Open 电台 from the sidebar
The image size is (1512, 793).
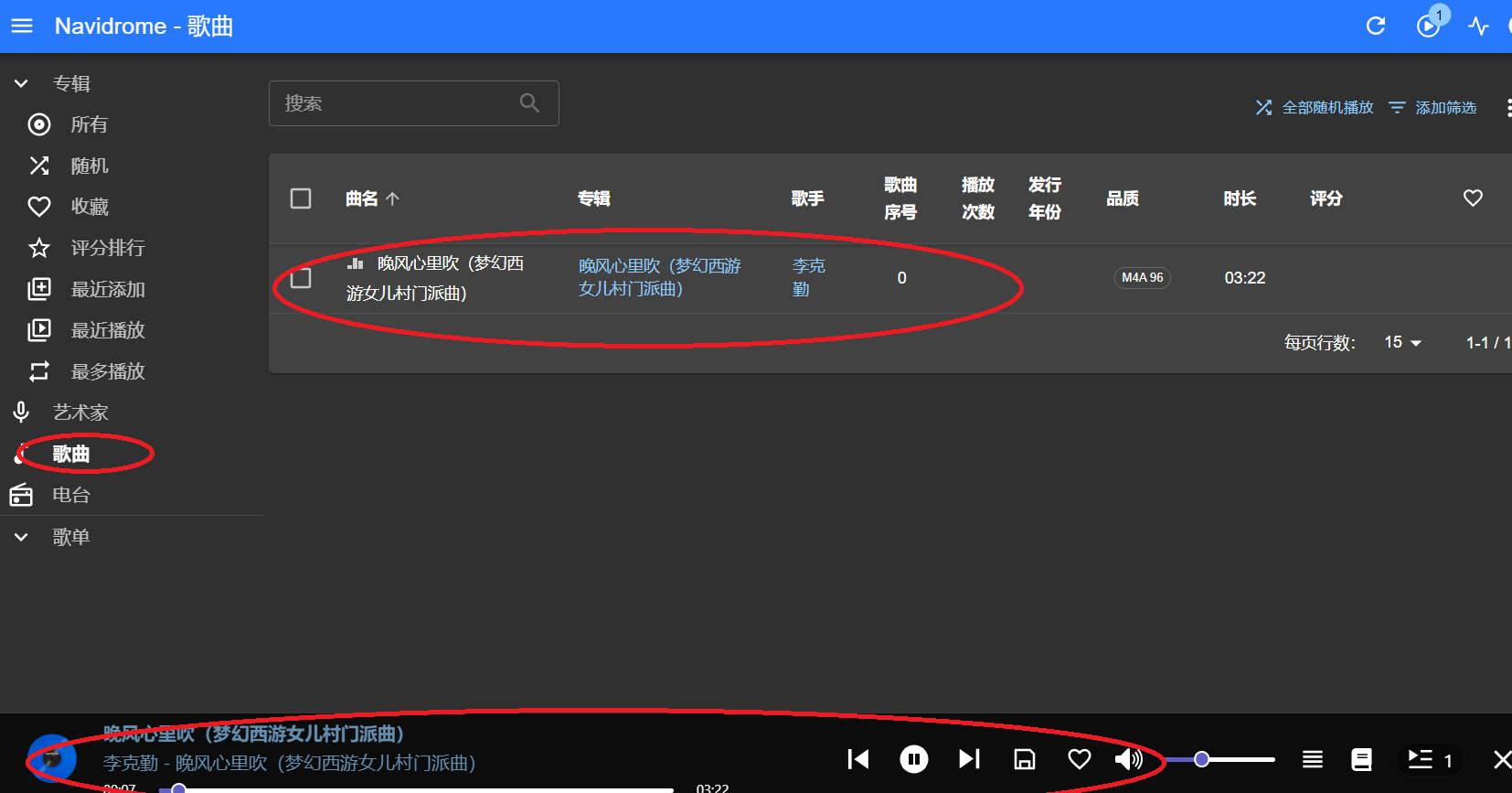(71, 495)
